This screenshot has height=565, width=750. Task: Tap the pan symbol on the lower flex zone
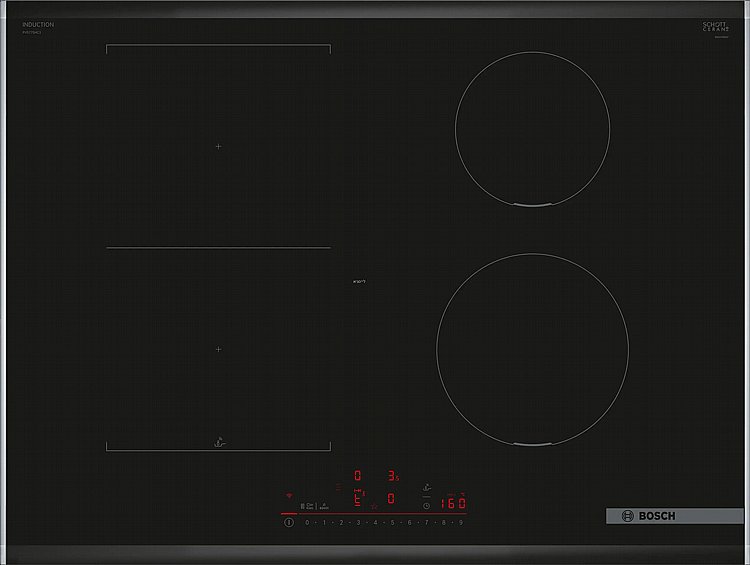click(217, 441)
